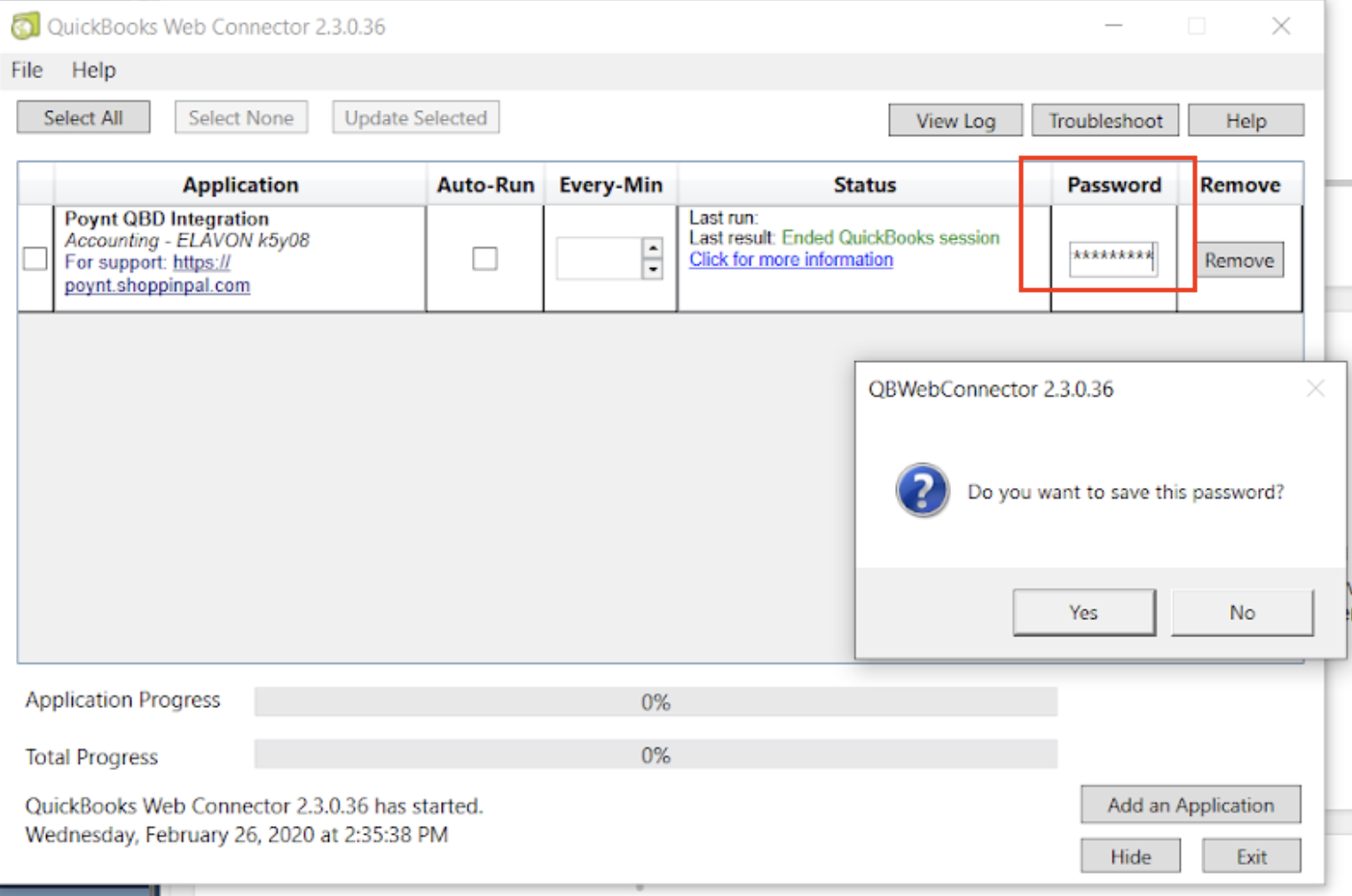This screenshot has width=1352, height=896.
Task: Open the View Log button
Action: (955, 121)
